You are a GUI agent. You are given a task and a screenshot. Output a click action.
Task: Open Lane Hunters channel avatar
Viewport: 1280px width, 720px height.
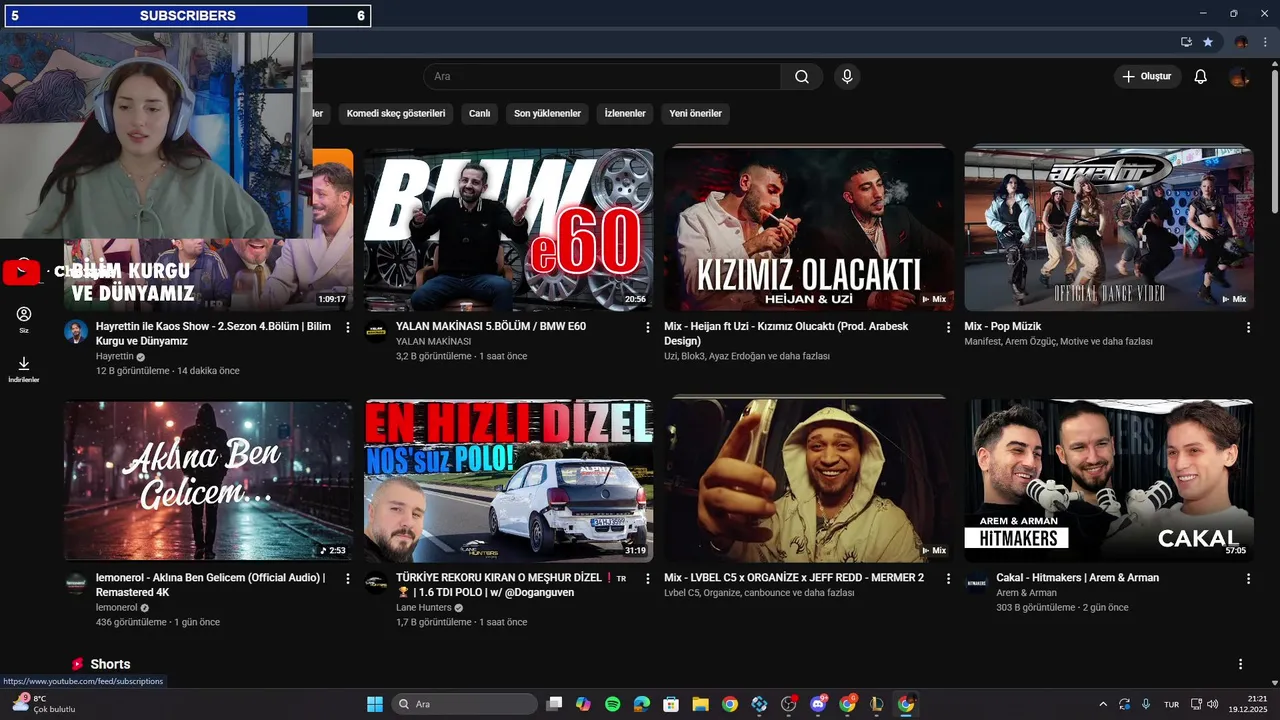pyautogui.click(x=376, y=583)
